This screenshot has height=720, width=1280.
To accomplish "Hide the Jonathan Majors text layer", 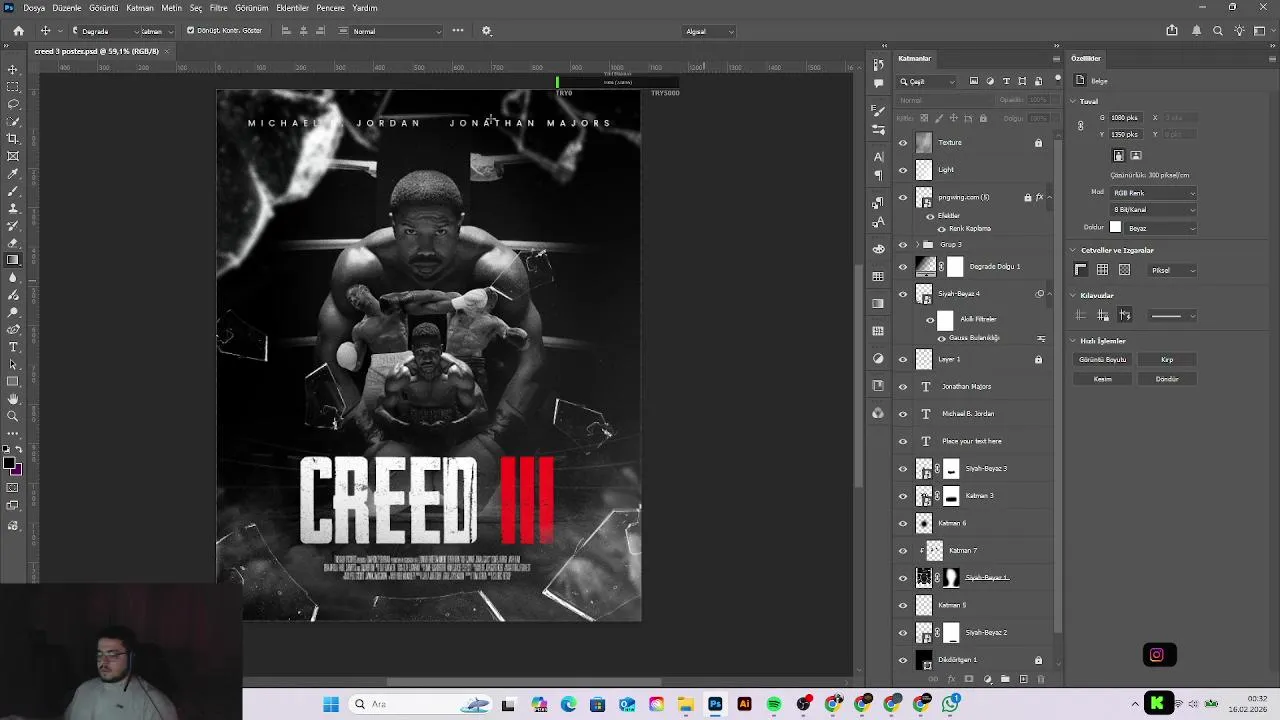I will [903, 387].
